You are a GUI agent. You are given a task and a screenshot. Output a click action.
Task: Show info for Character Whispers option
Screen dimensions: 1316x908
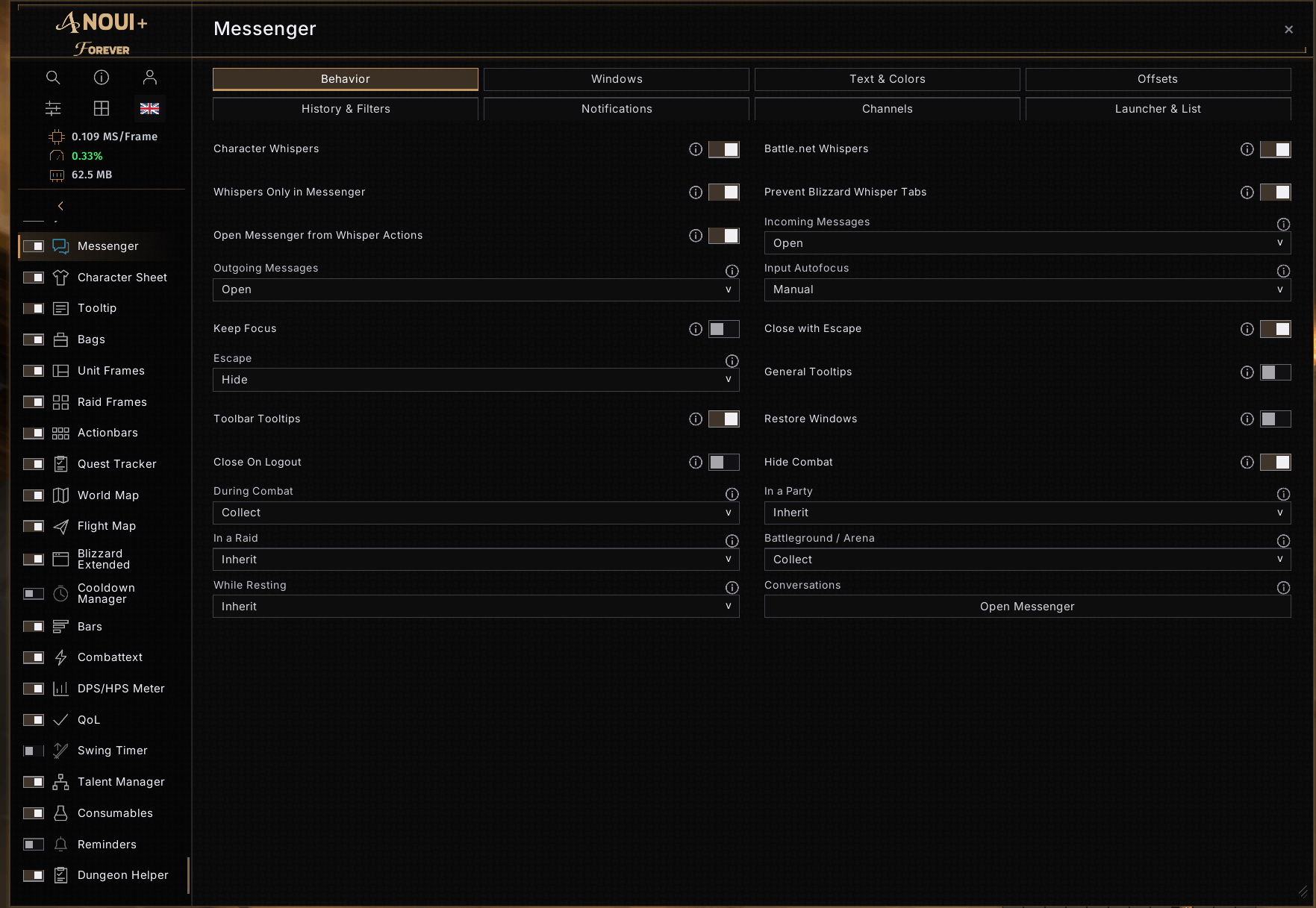pyautogui.click(x=696, y=149)
